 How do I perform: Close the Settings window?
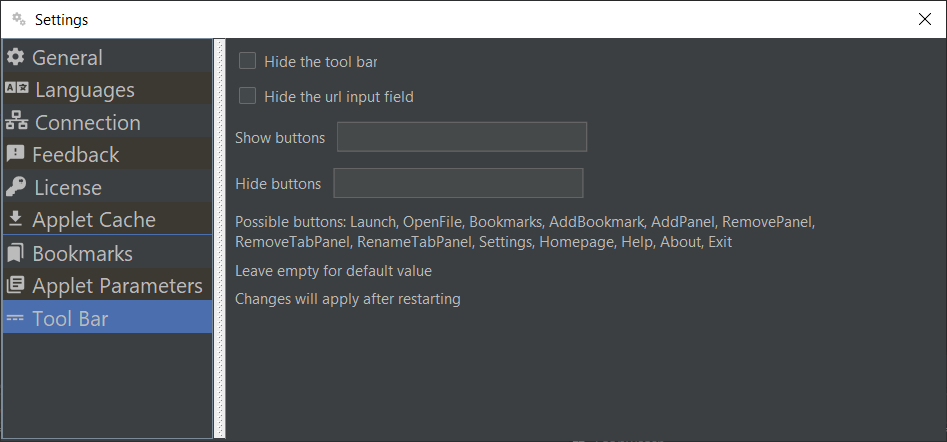[x=924, y=19]
